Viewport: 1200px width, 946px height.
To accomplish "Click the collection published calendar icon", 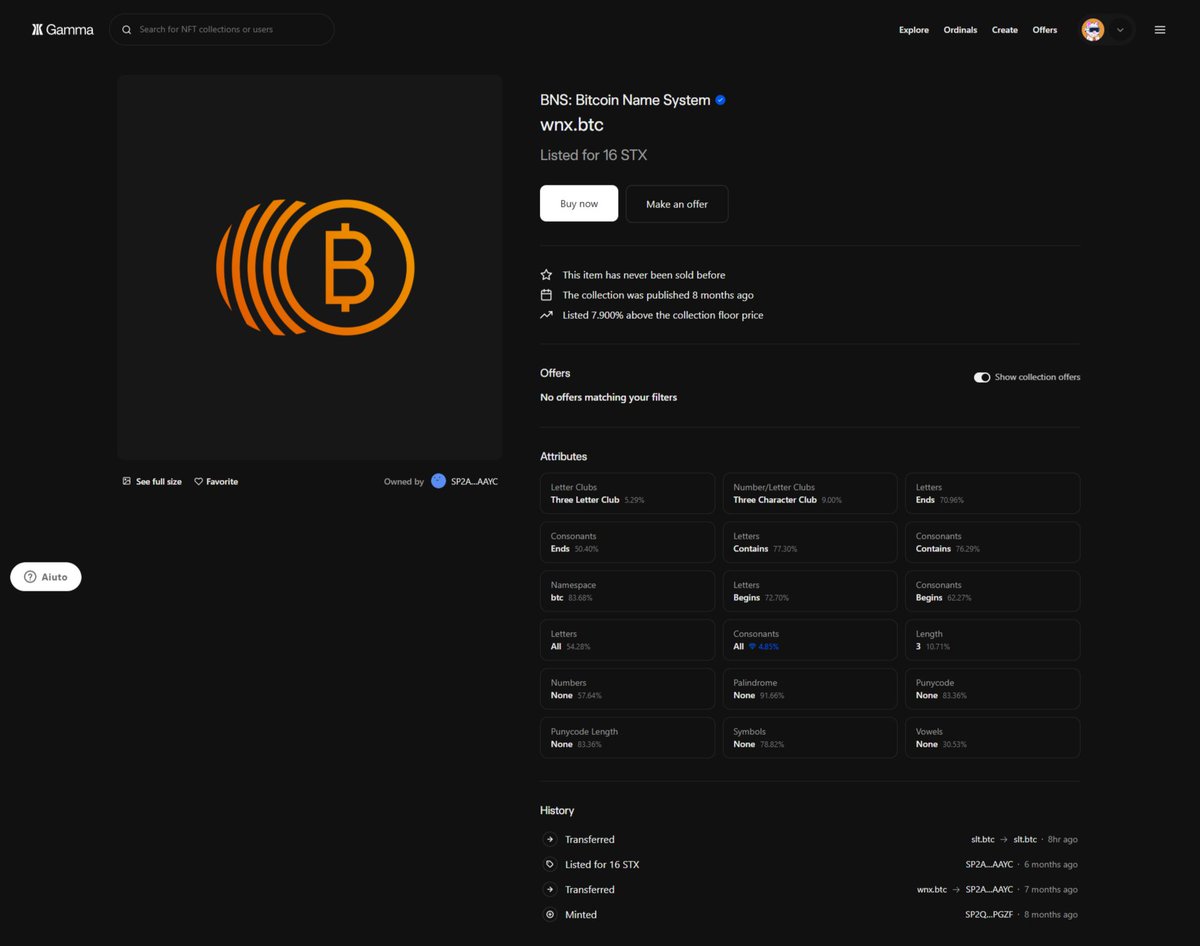I will (x=546, y=295).
